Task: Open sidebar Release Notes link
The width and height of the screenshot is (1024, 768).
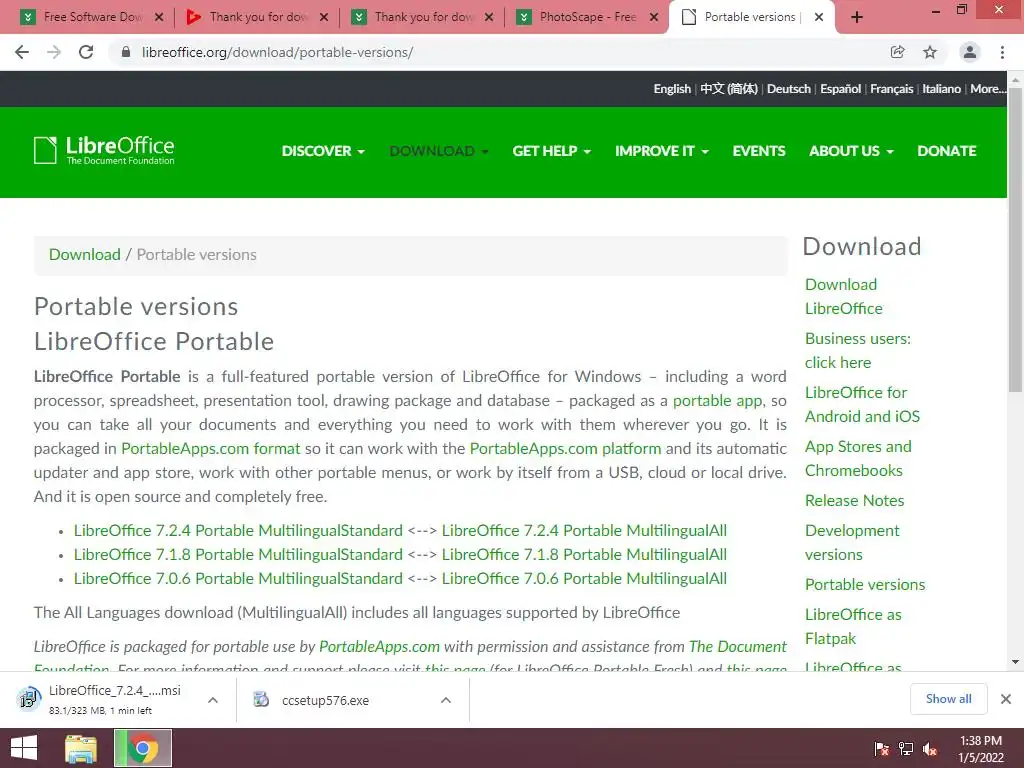Action: 854,501
